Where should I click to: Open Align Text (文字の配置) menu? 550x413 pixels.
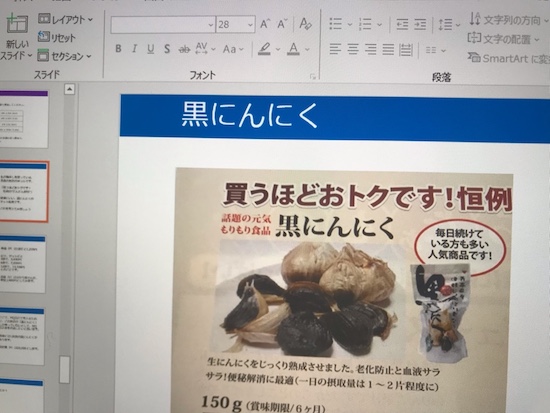point(504,39)
